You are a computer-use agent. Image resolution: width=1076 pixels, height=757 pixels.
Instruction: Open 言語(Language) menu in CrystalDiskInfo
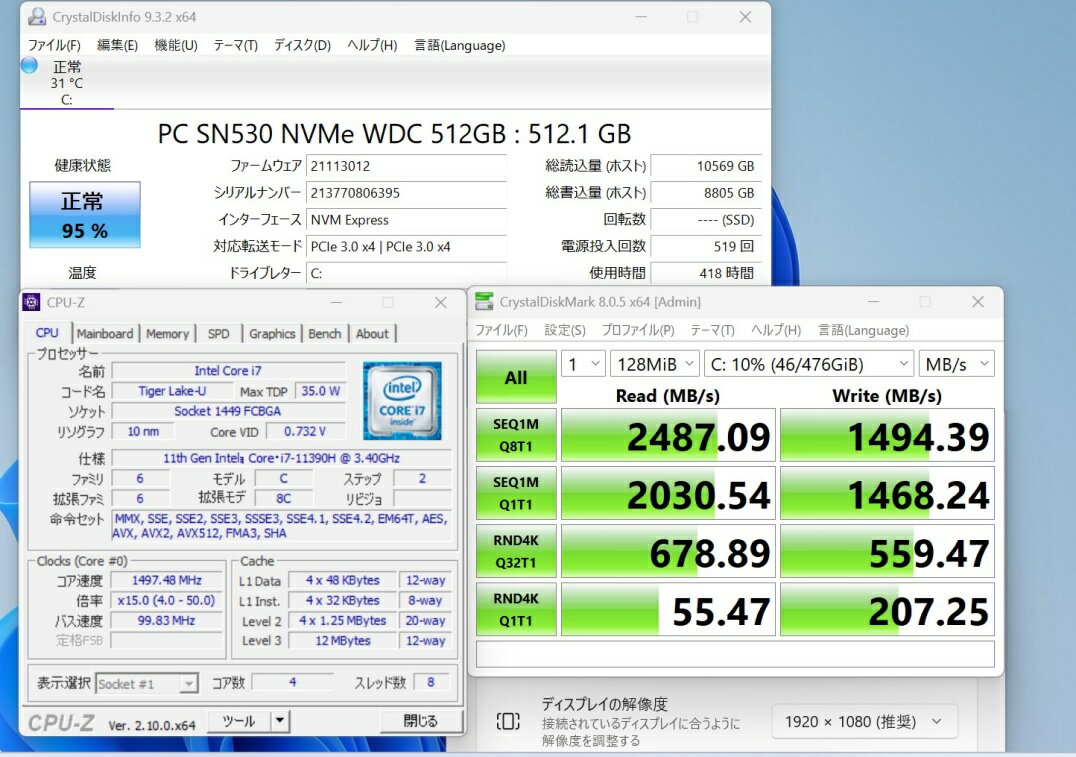pyautogui.click(x=460, y=45)
